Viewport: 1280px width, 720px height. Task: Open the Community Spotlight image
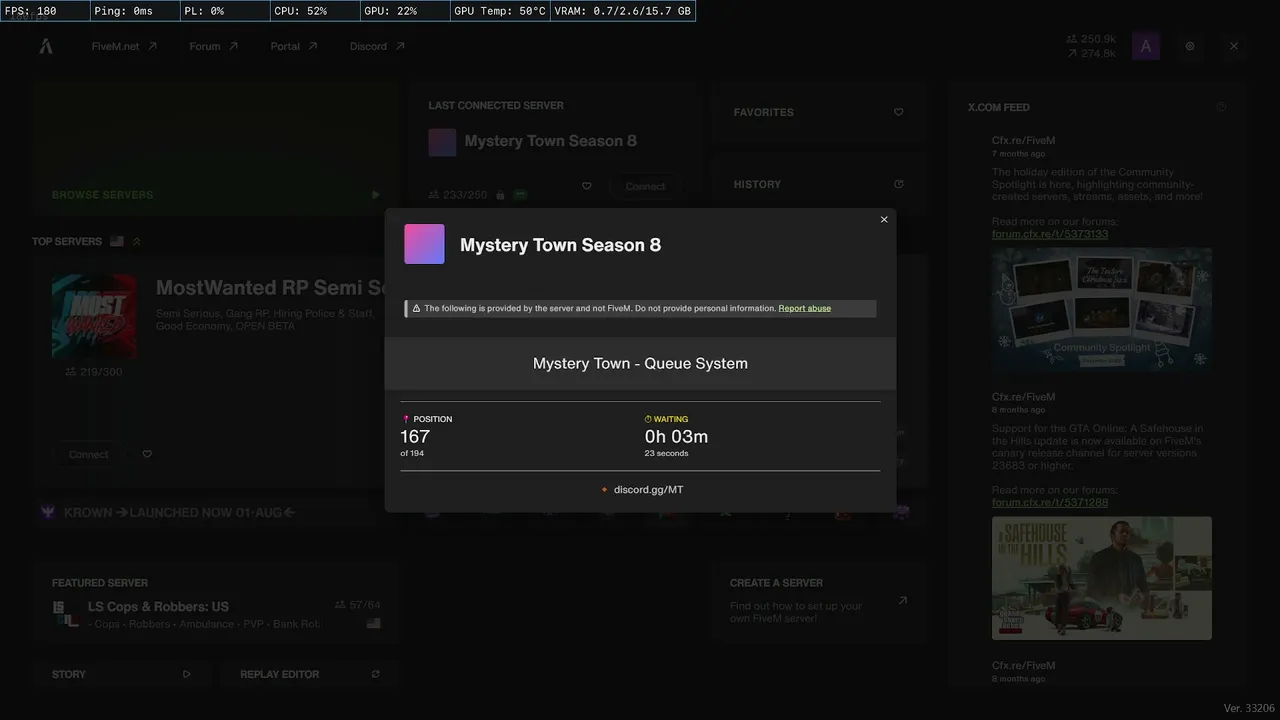[1102, 310]
